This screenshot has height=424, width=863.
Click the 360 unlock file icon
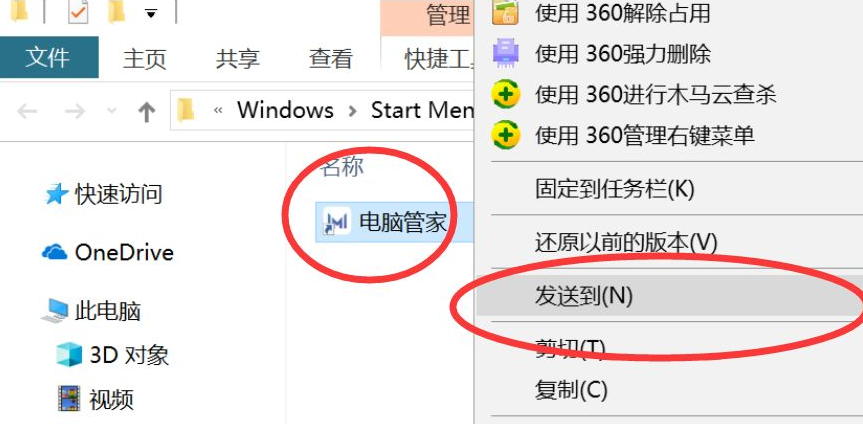pos(505,13)
